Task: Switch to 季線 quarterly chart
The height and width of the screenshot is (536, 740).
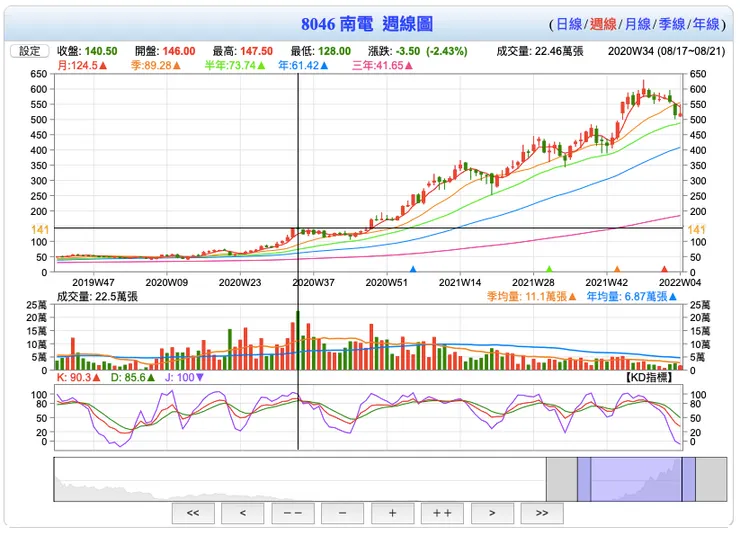Action: [672, 24]
